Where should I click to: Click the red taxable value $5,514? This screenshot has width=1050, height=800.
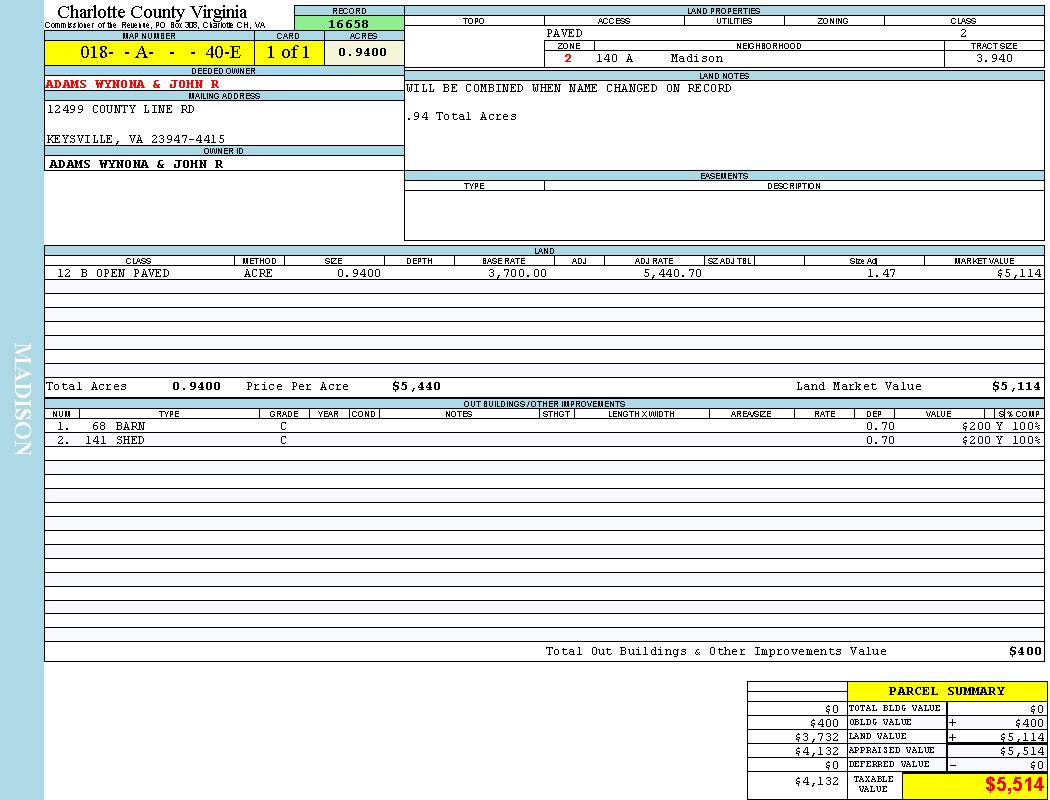coord(1014,785)
